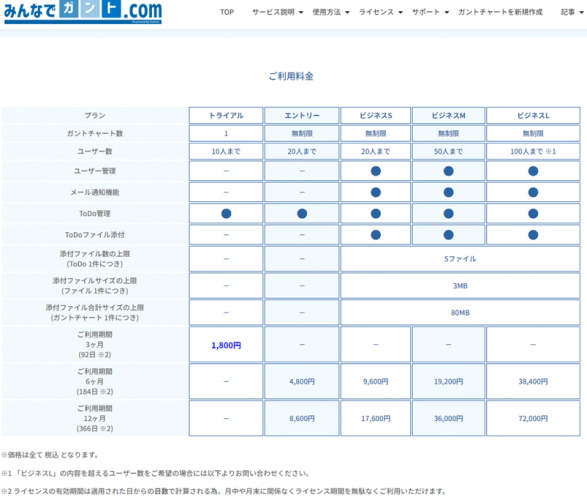
Task: Click ToDoファイル添付 dot under ビジネスL
Action: (533, 235)
